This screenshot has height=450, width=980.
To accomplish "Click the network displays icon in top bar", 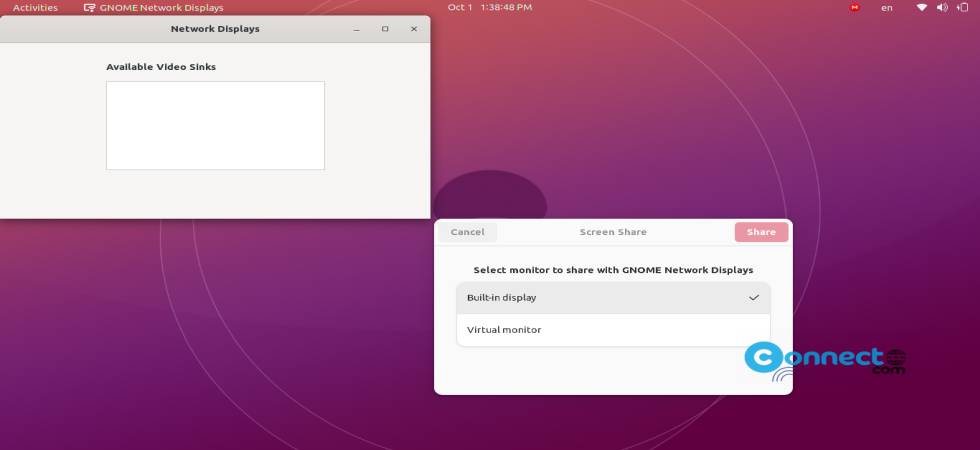I will click(x=89, y=8).
